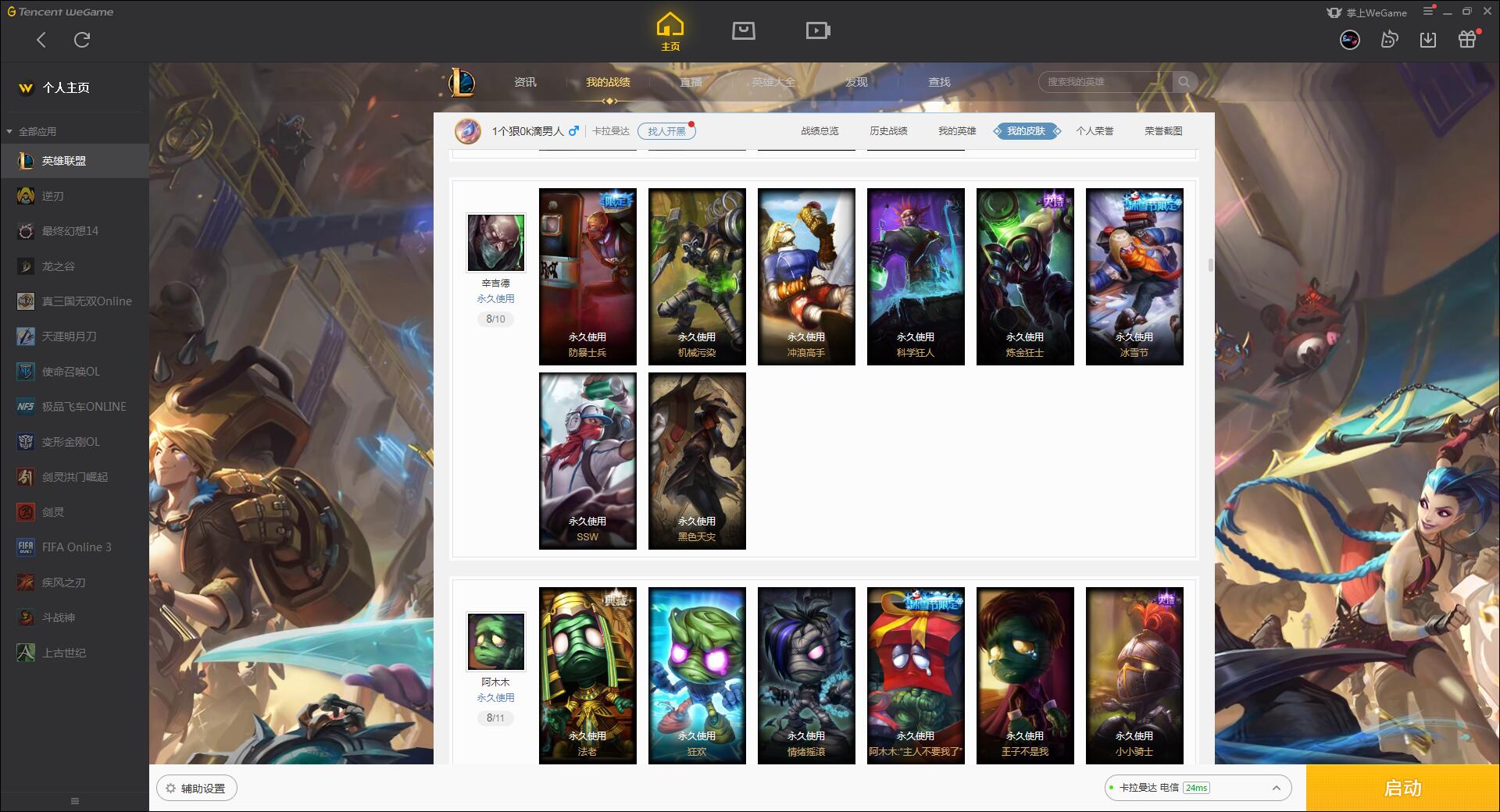The width and height of the screenshot is (1500, 812).
Task: Select 最终幻想14 in the sidebar
Action: [x=74, y=231]
